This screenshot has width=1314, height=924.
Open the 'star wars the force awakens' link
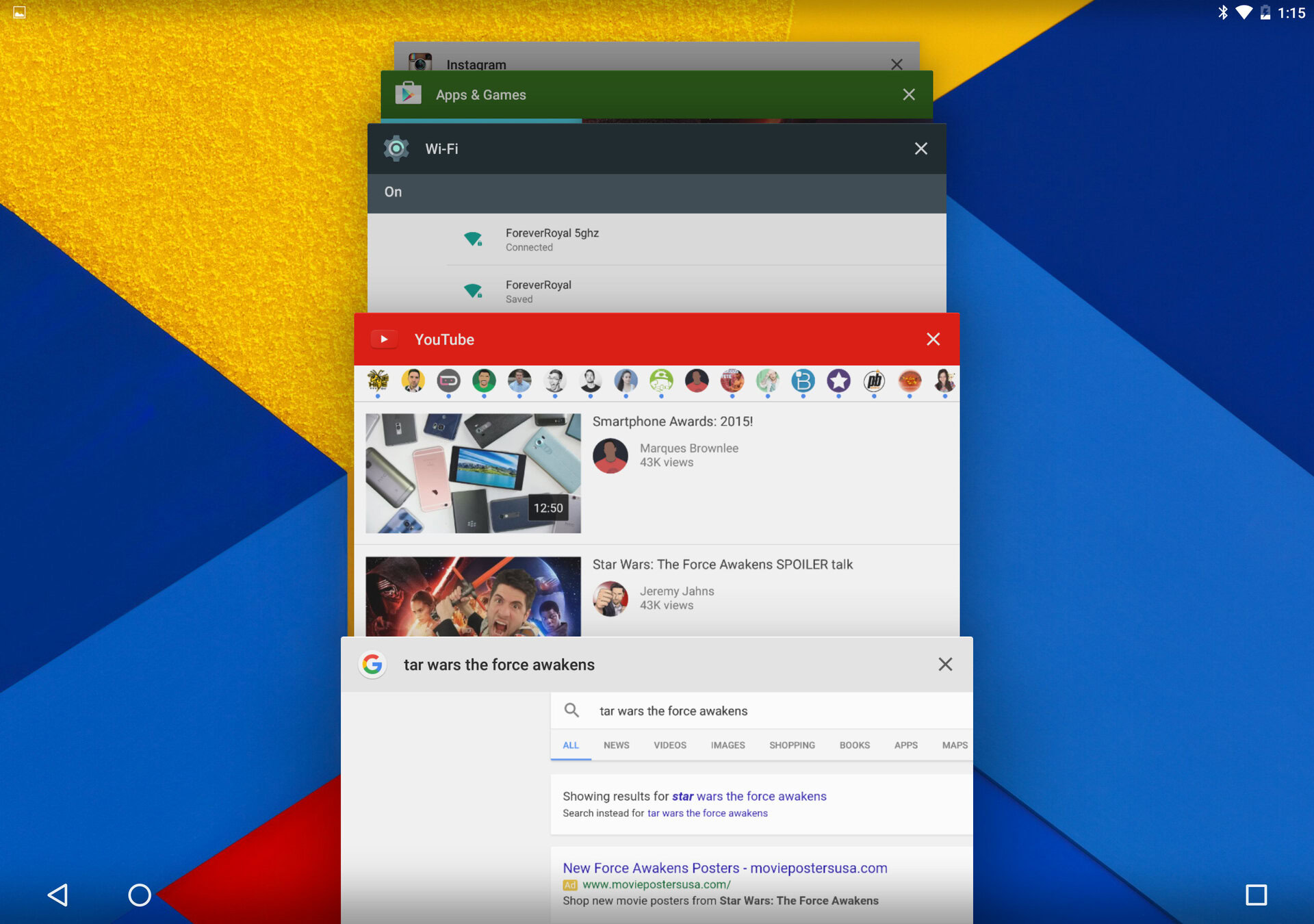(x=749, y=796)
